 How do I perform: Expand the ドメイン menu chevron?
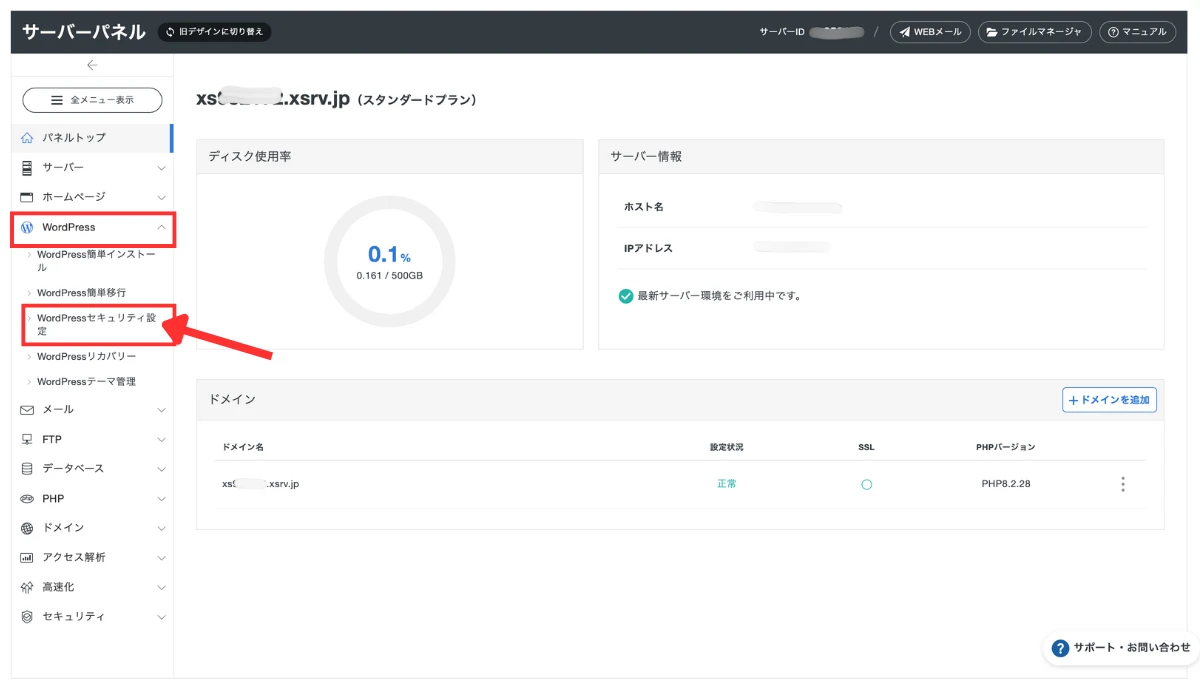(x=162, y=528)
